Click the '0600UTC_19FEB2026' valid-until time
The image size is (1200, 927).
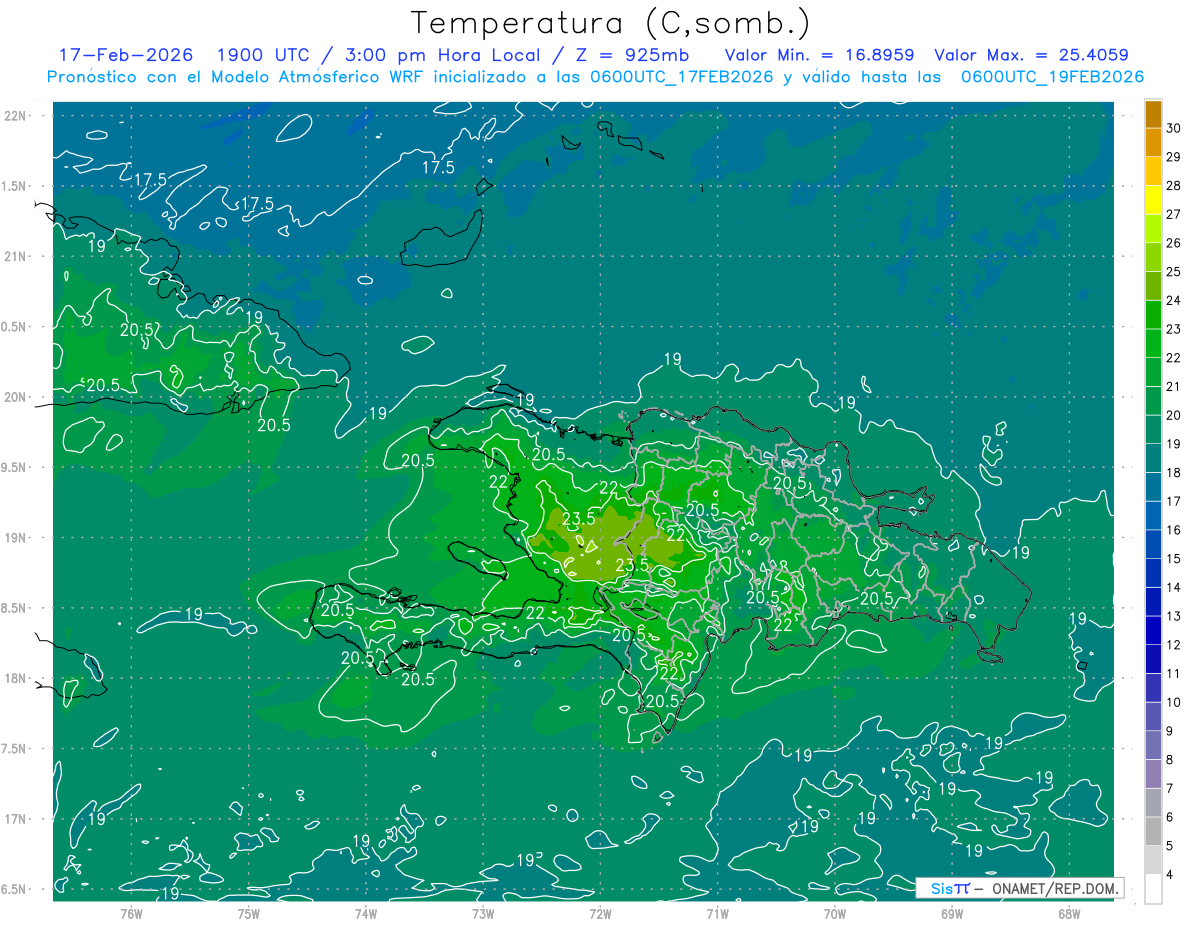(x=1053, y=77)
